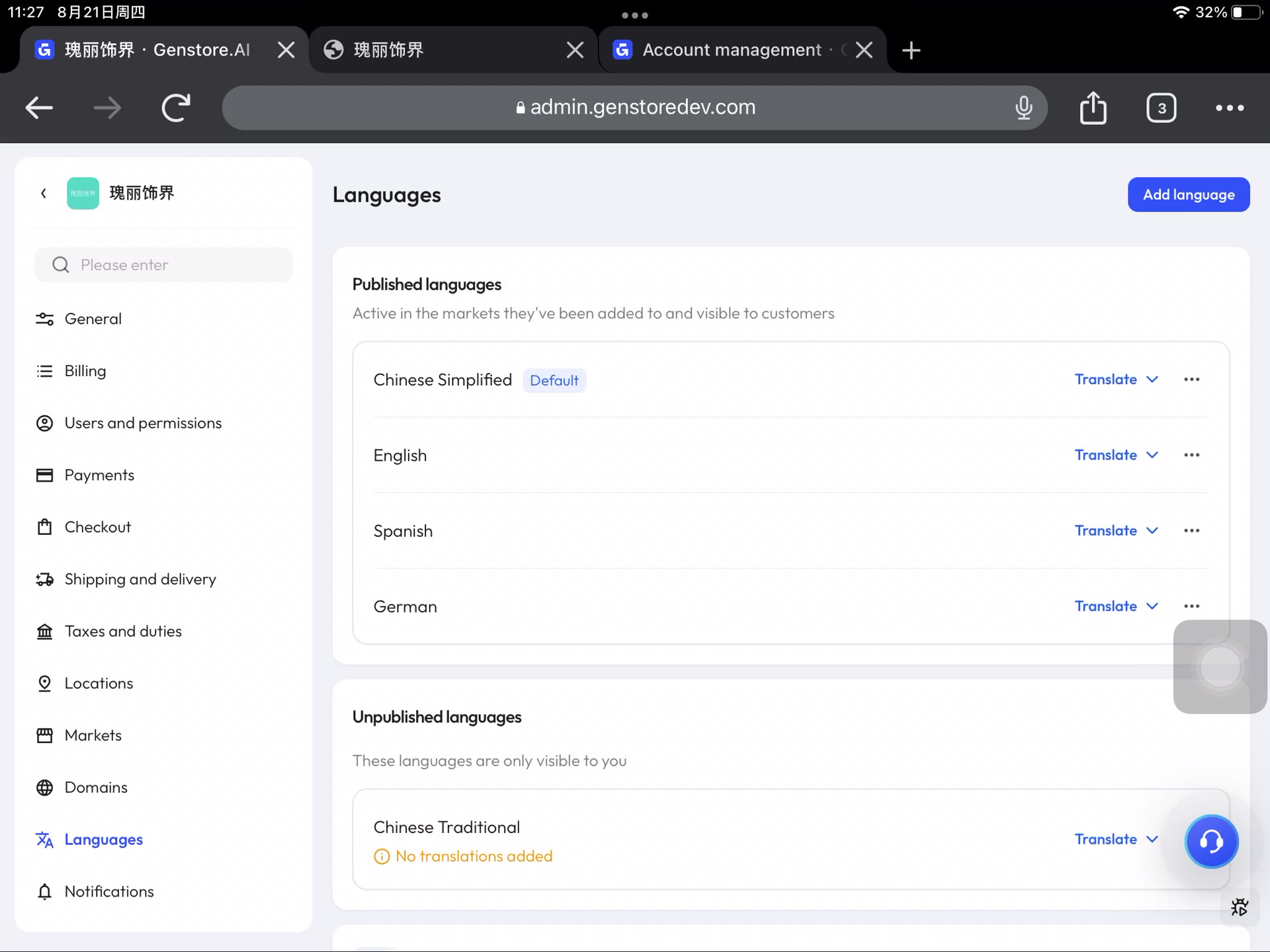Close the Genstore.AI browser tab
1270x952 pixels.
(x=286, y=50)
